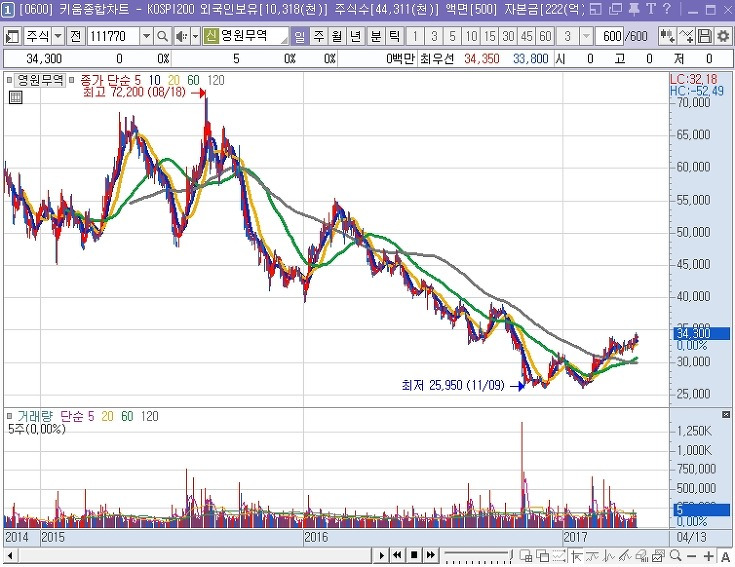Open the left panel toggle icon in the toolbar

coord(13,36)
